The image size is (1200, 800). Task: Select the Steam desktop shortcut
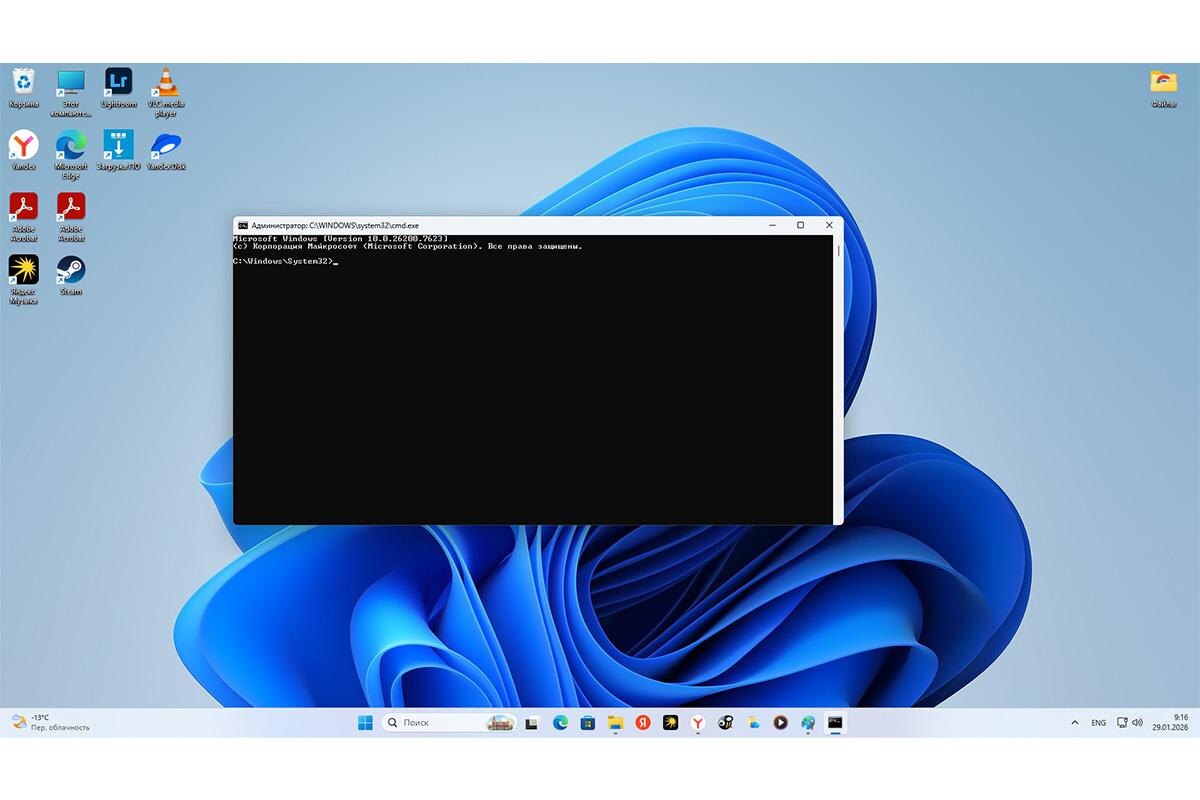click(71, 276)
